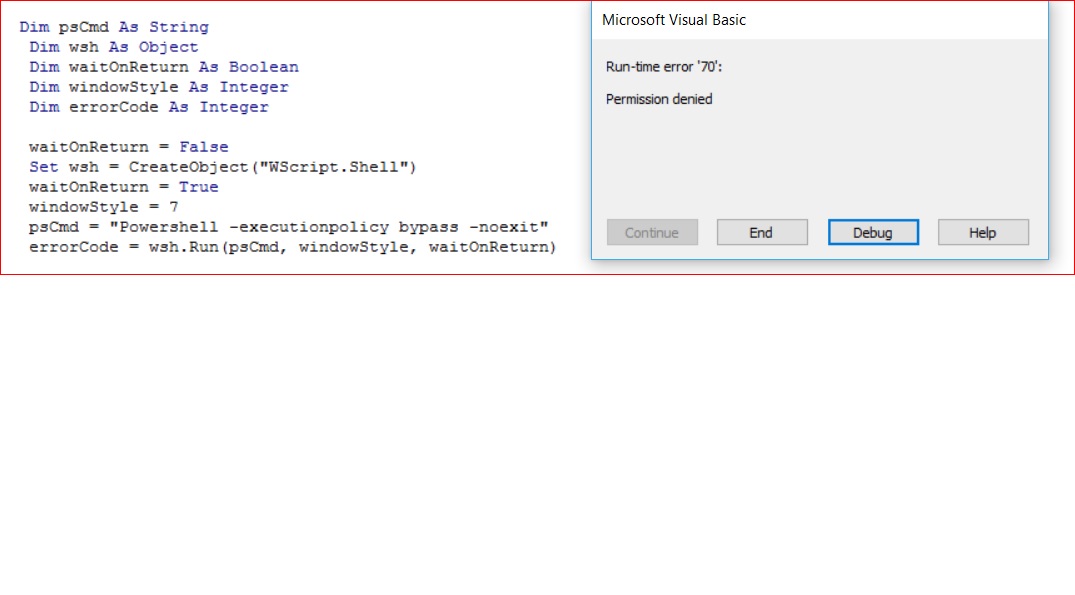This screenshot has width=1075, height=595.
Task: Click the 'errorCode = wsh.Run' line
Action: coord(293,247)
